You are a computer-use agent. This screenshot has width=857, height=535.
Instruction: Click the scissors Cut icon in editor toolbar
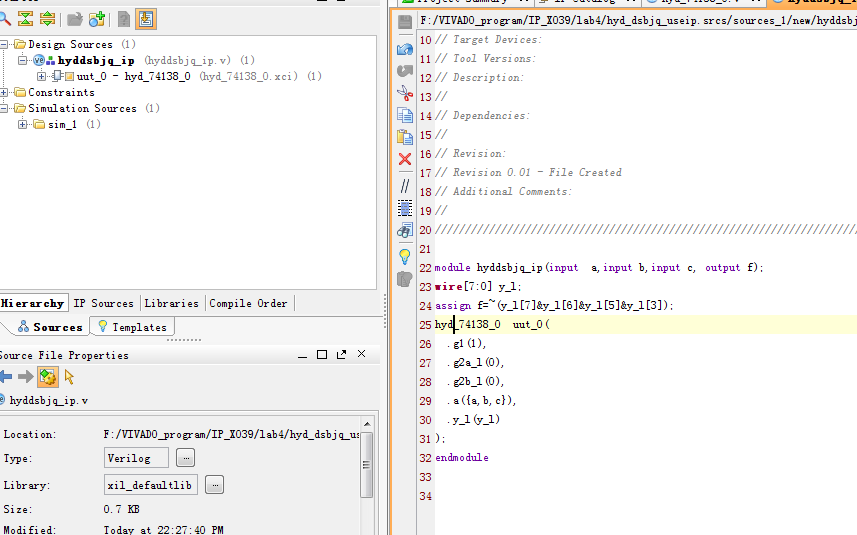coord(405,93)
